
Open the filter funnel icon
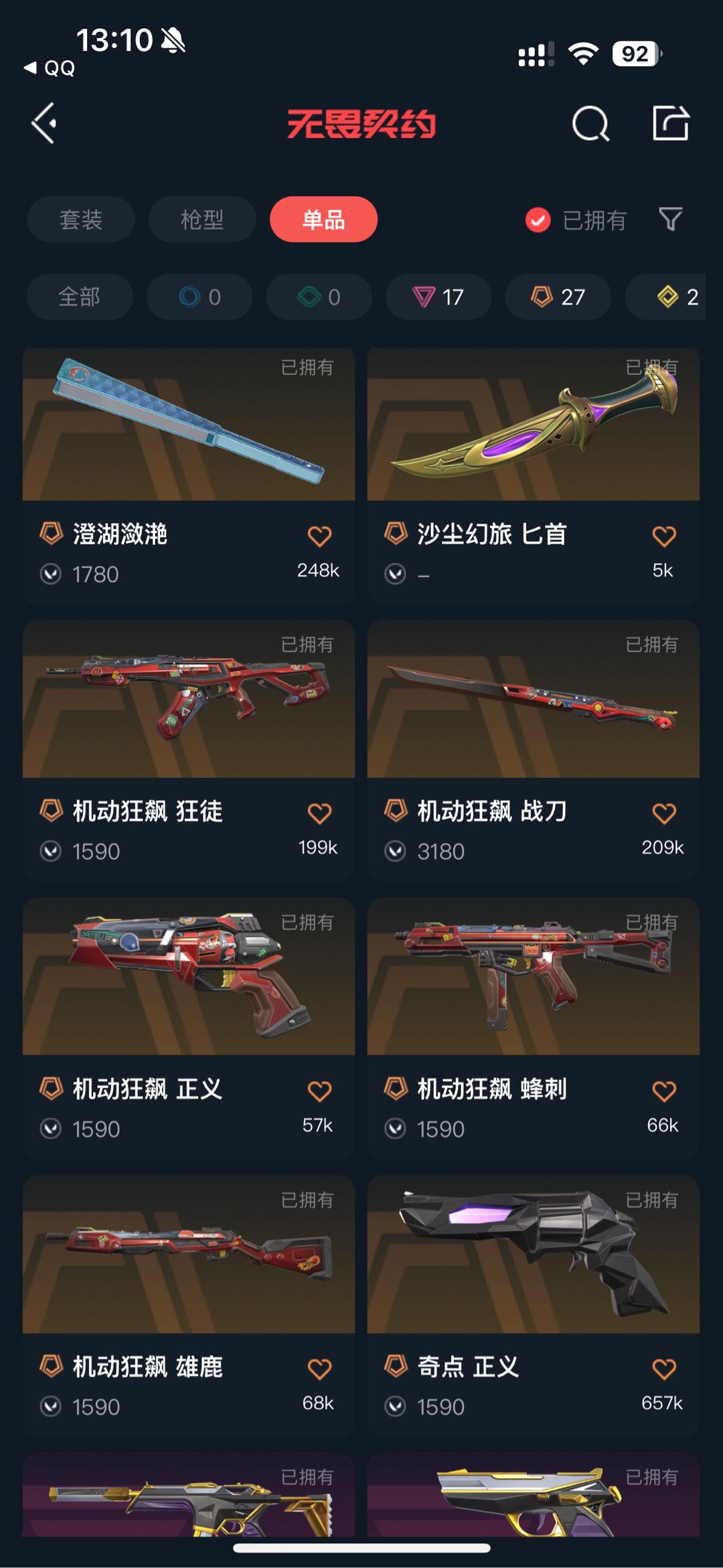670,219
